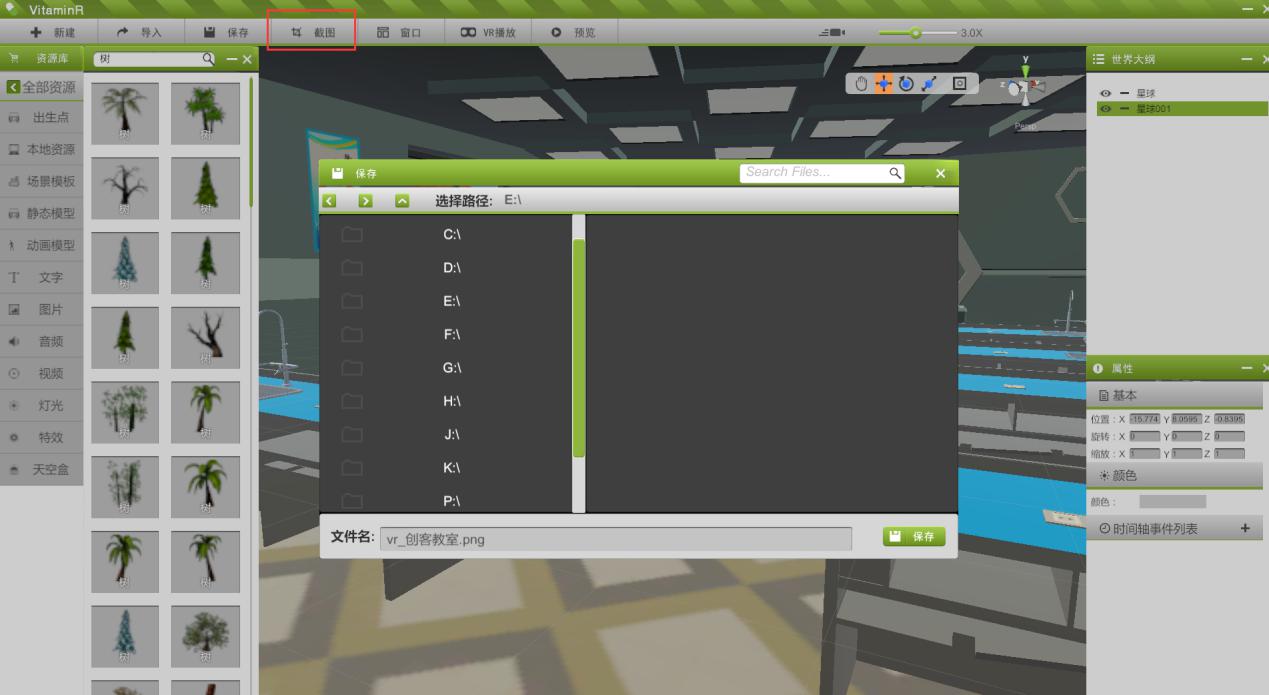Click the 截图 screenshot toolbar button
1269x695 pixels.
tap(312, 33)
